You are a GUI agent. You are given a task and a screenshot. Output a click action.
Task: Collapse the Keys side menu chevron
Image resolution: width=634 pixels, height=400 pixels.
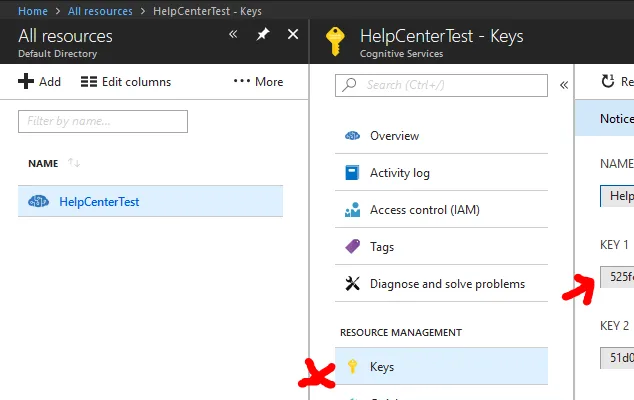pos(563,85)
